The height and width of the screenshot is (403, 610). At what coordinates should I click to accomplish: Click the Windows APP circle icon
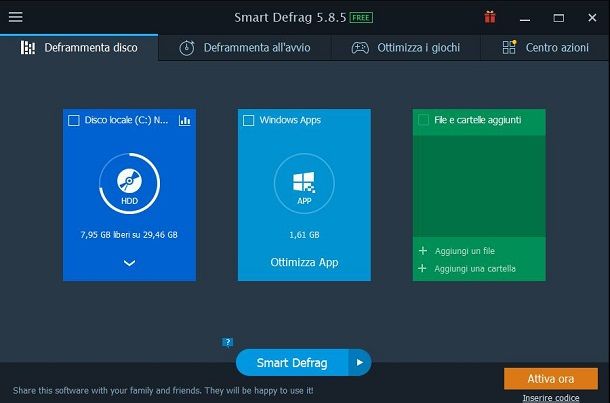click(304, 183)
